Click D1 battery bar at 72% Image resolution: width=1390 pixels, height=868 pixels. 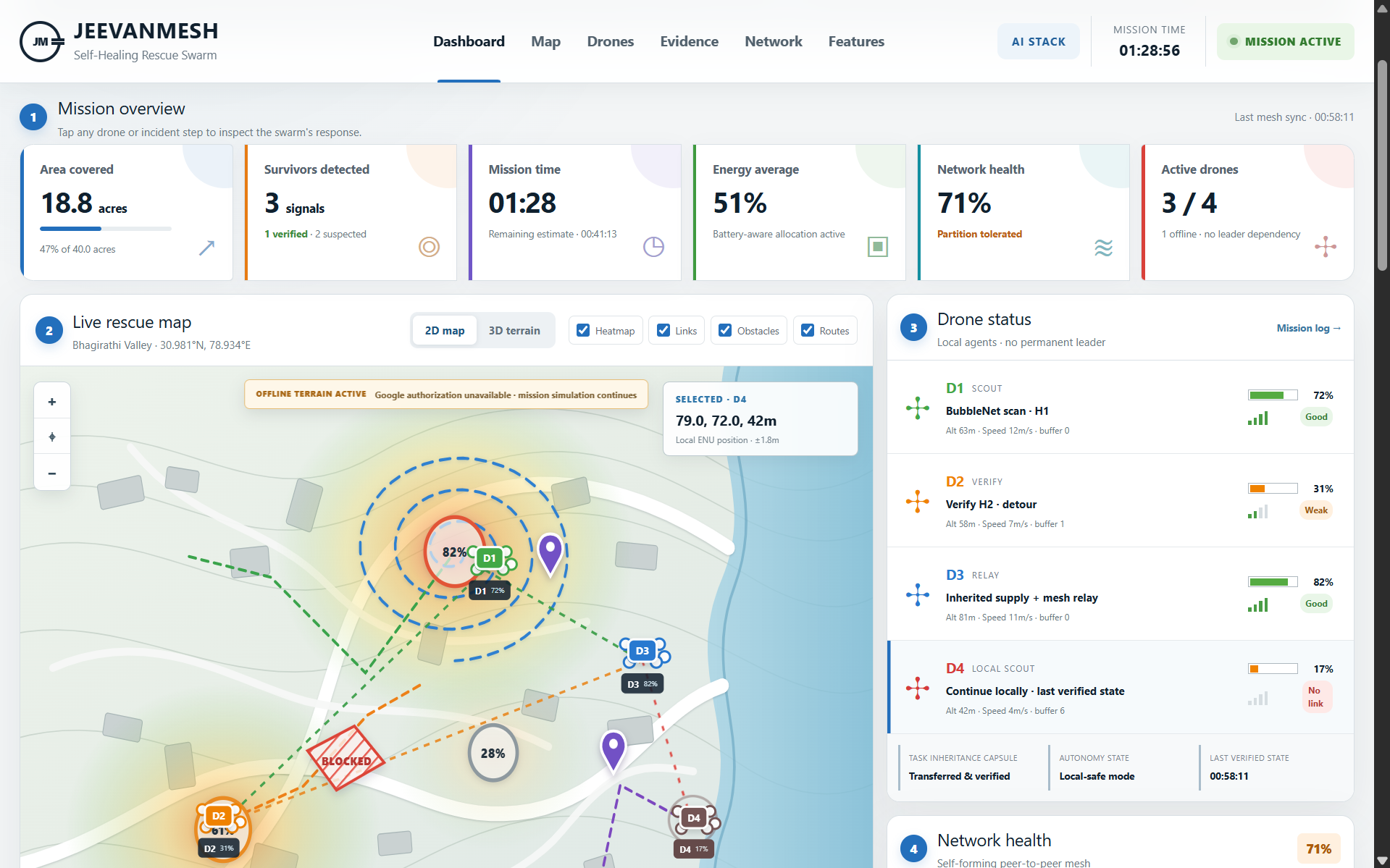1273,395
